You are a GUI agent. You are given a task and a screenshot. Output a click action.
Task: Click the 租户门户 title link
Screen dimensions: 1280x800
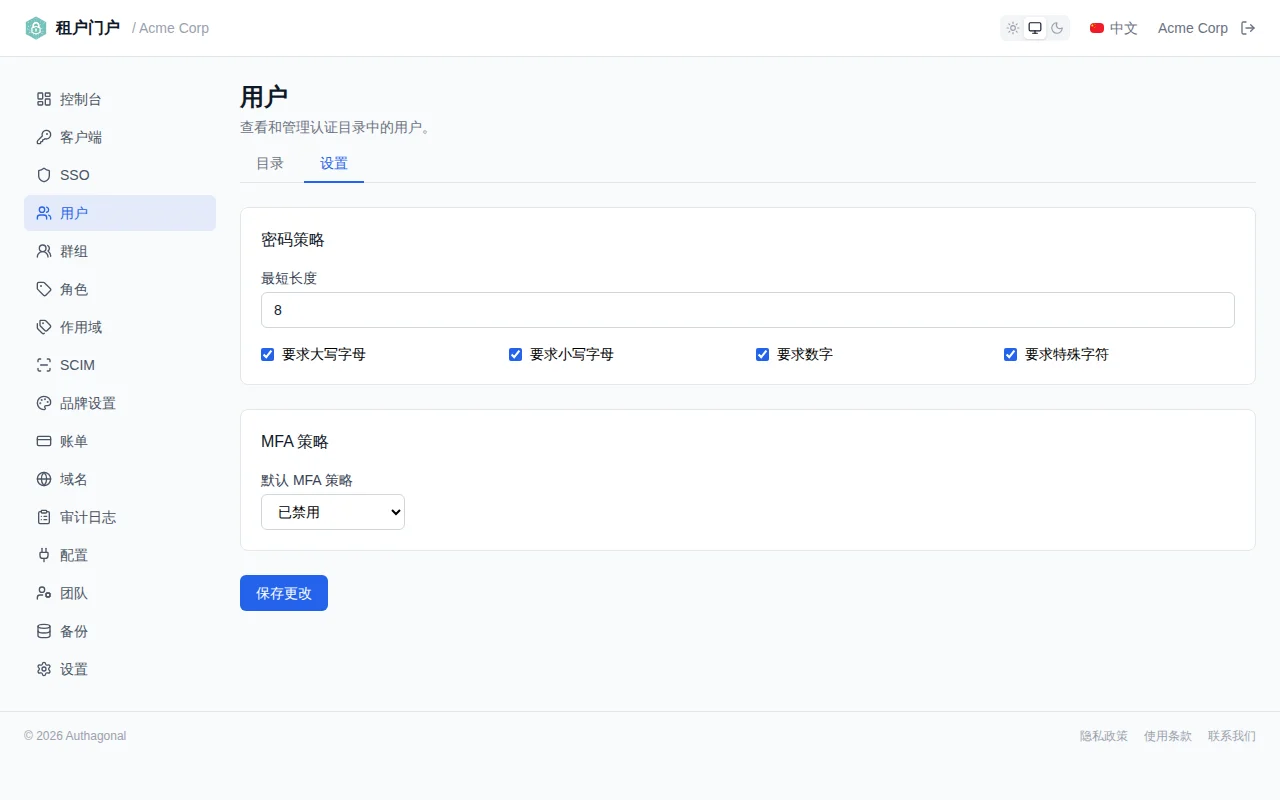(x=88, y=28)
